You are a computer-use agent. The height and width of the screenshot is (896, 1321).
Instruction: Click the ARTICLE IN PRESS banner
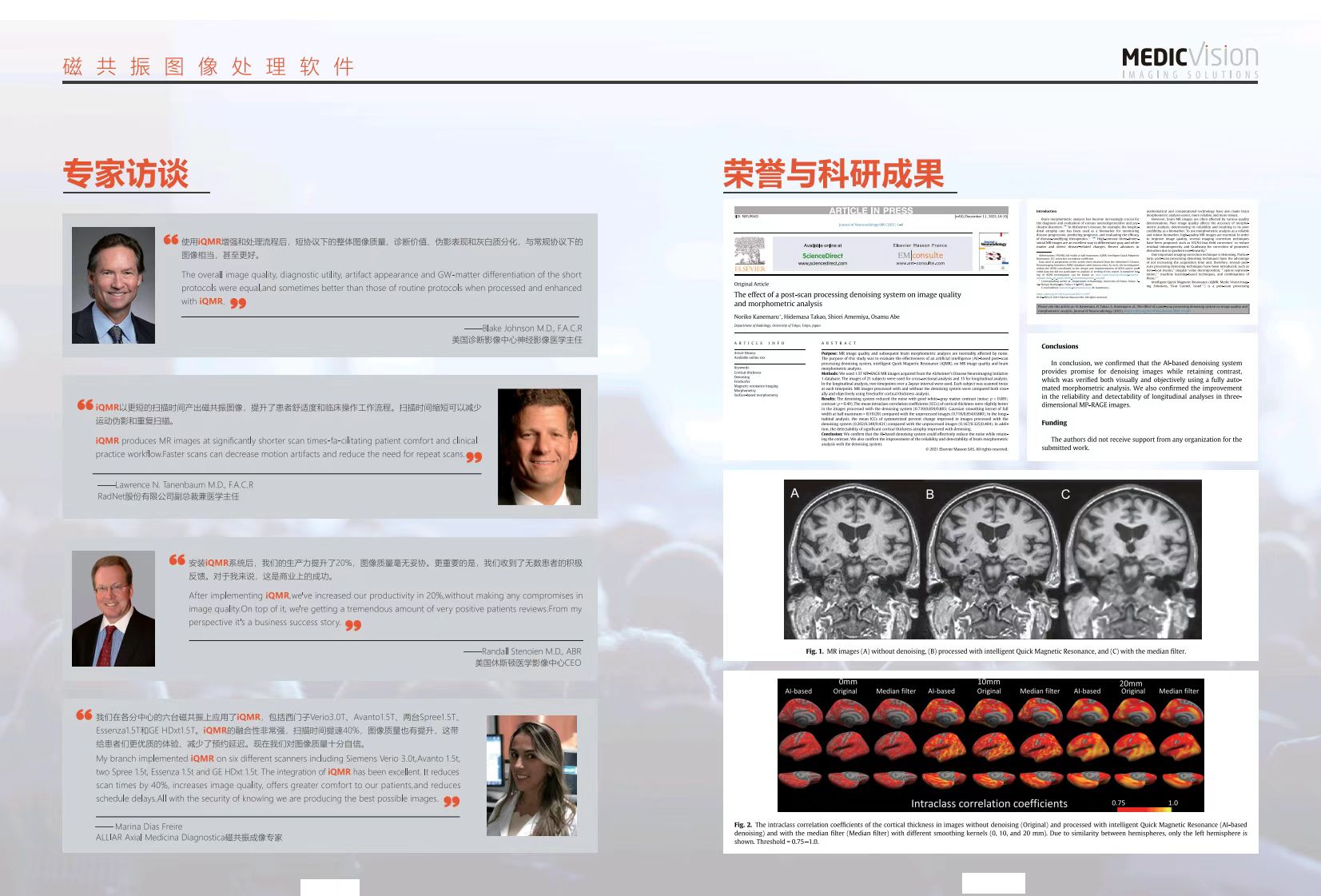[871, 211]
